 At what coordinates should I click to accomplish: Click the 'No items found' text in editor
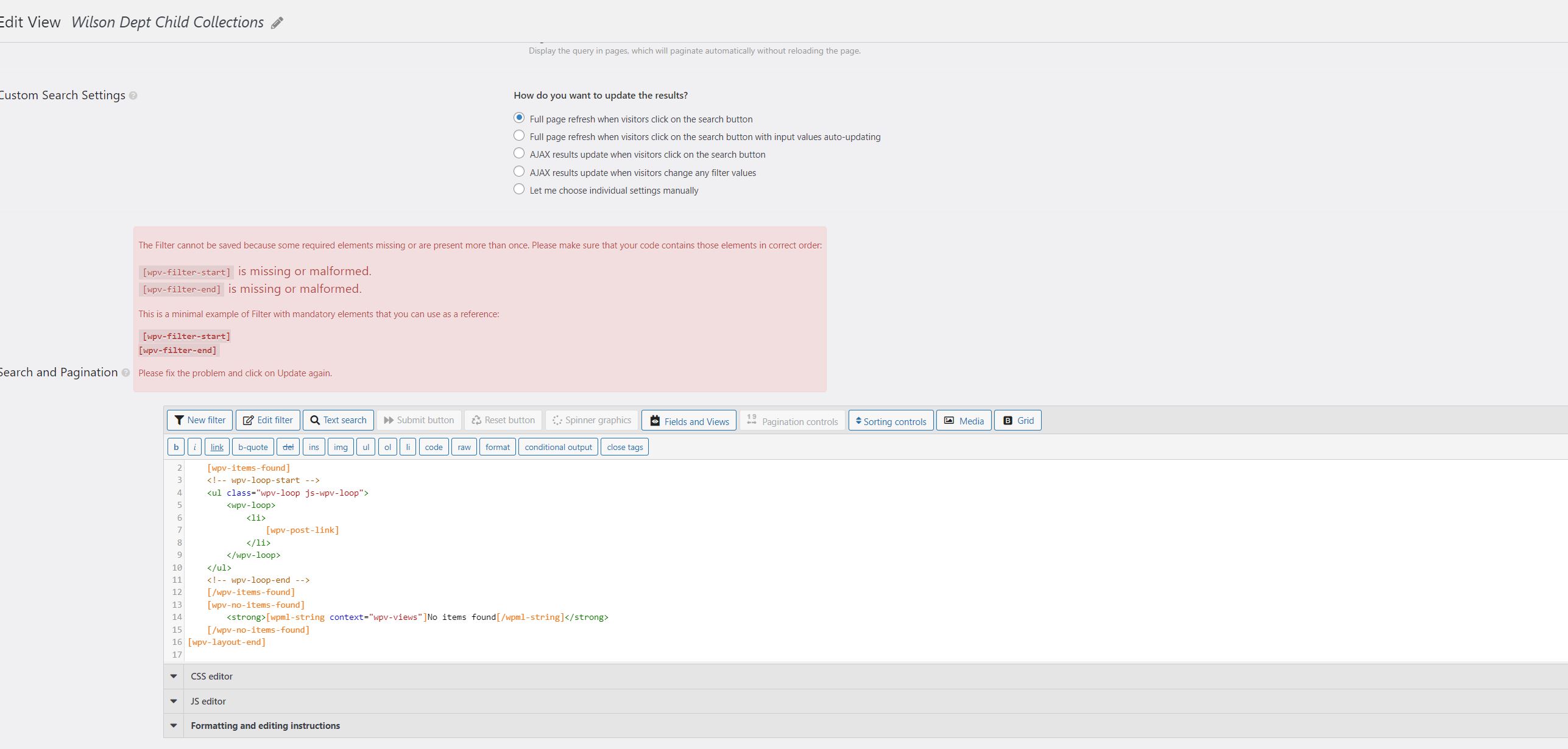click(462, 617)
